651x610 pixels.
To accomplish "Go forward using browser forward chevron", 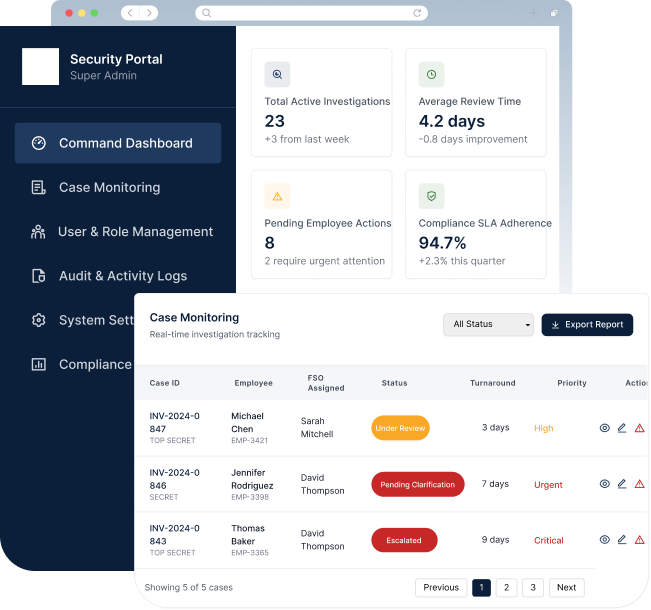I will pos(149,13).
